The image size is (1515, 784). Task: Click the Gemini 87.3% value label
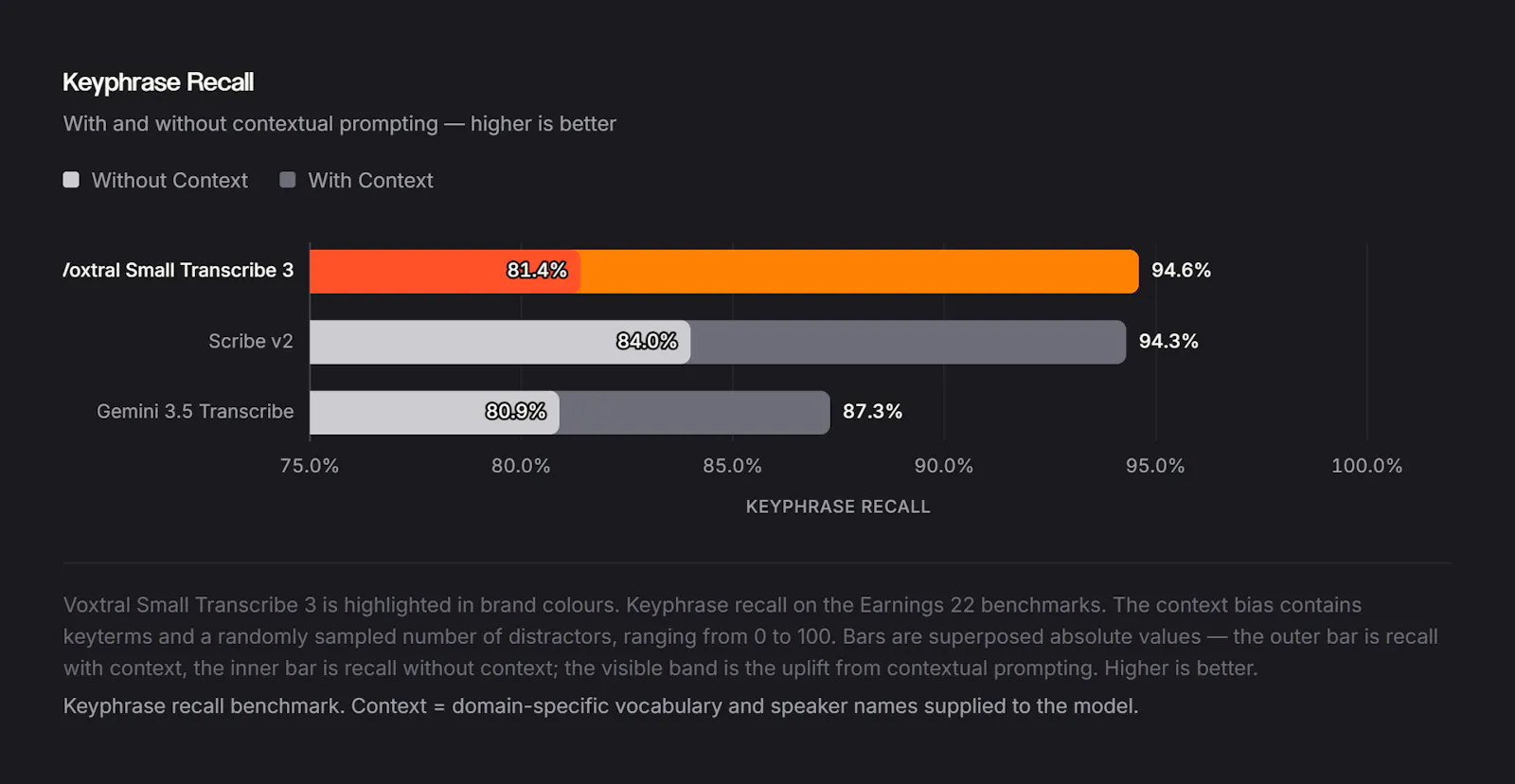pyautogui.click(x=872, y=411)
